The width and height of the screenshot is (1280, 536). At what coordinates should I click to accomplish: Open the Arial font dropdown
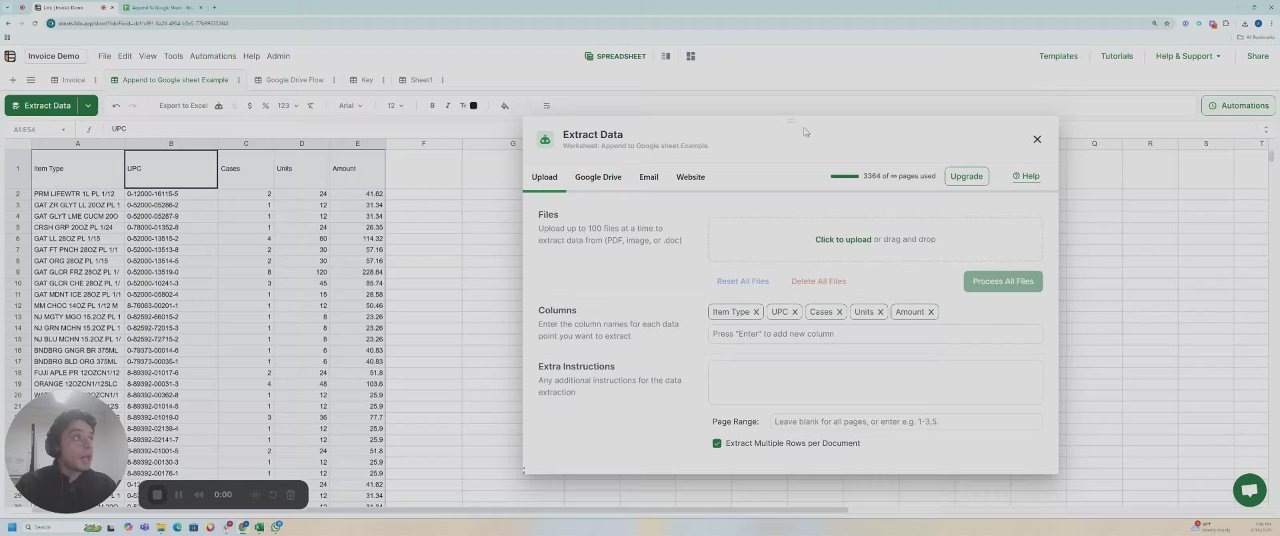351,105
